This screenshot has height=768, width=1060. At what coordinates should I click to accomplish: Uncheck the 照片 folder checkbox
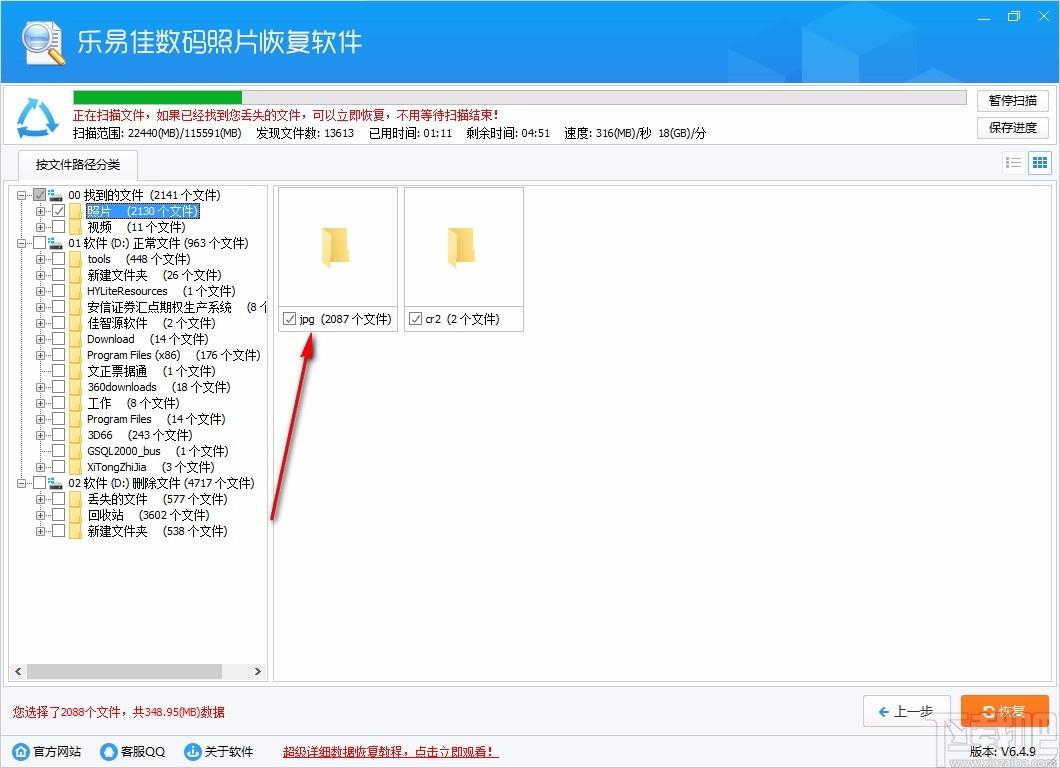coord(59,212)
